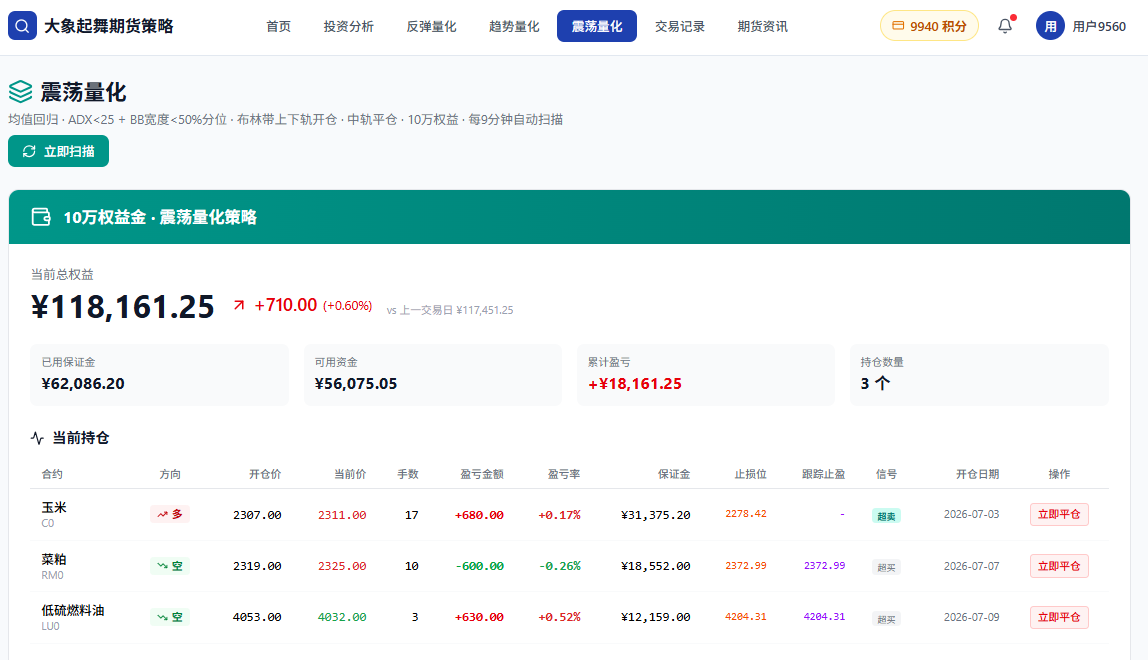
Task: Click the 多 direction badge for 玉米
Action: click(170, 514)
